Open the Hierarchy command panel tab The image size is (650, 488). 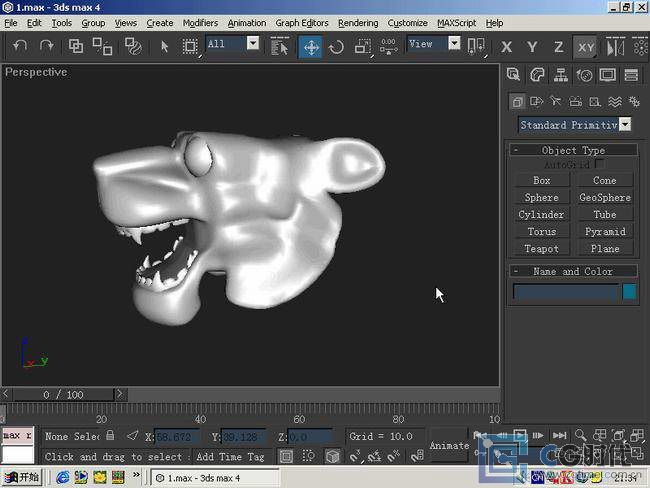tap(561, 75)
